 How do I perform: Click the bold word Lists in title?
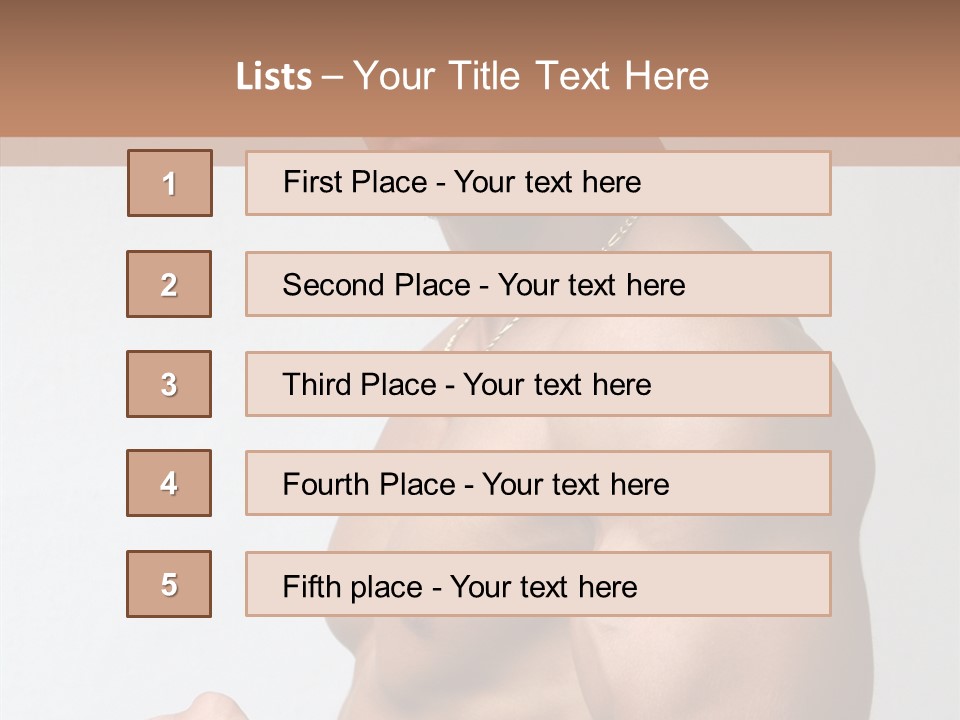(274, 77)
